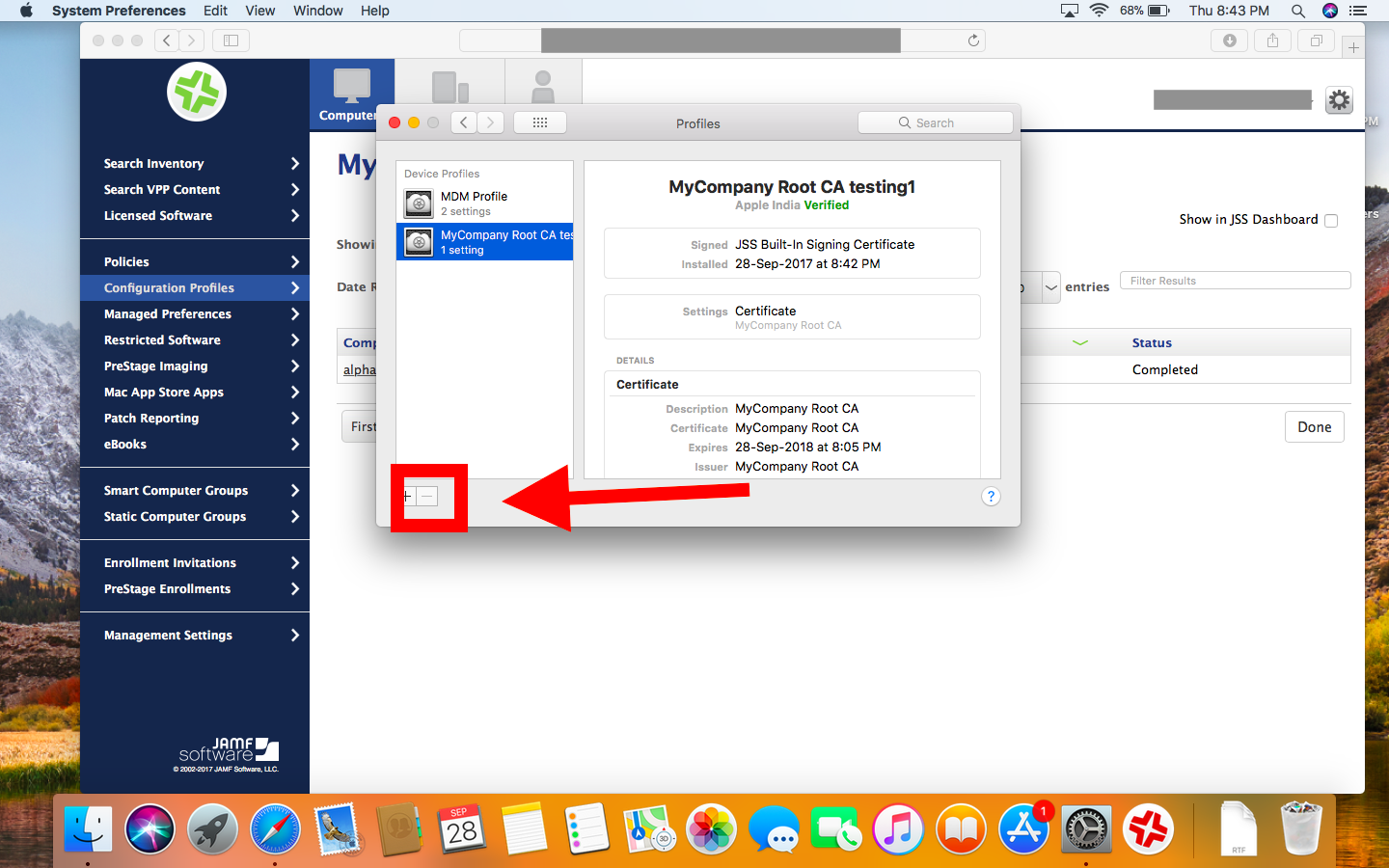Click the Profiles search field
Image resolution: width=1389 pixels, height=868 pixels.
tap(935, 122)
